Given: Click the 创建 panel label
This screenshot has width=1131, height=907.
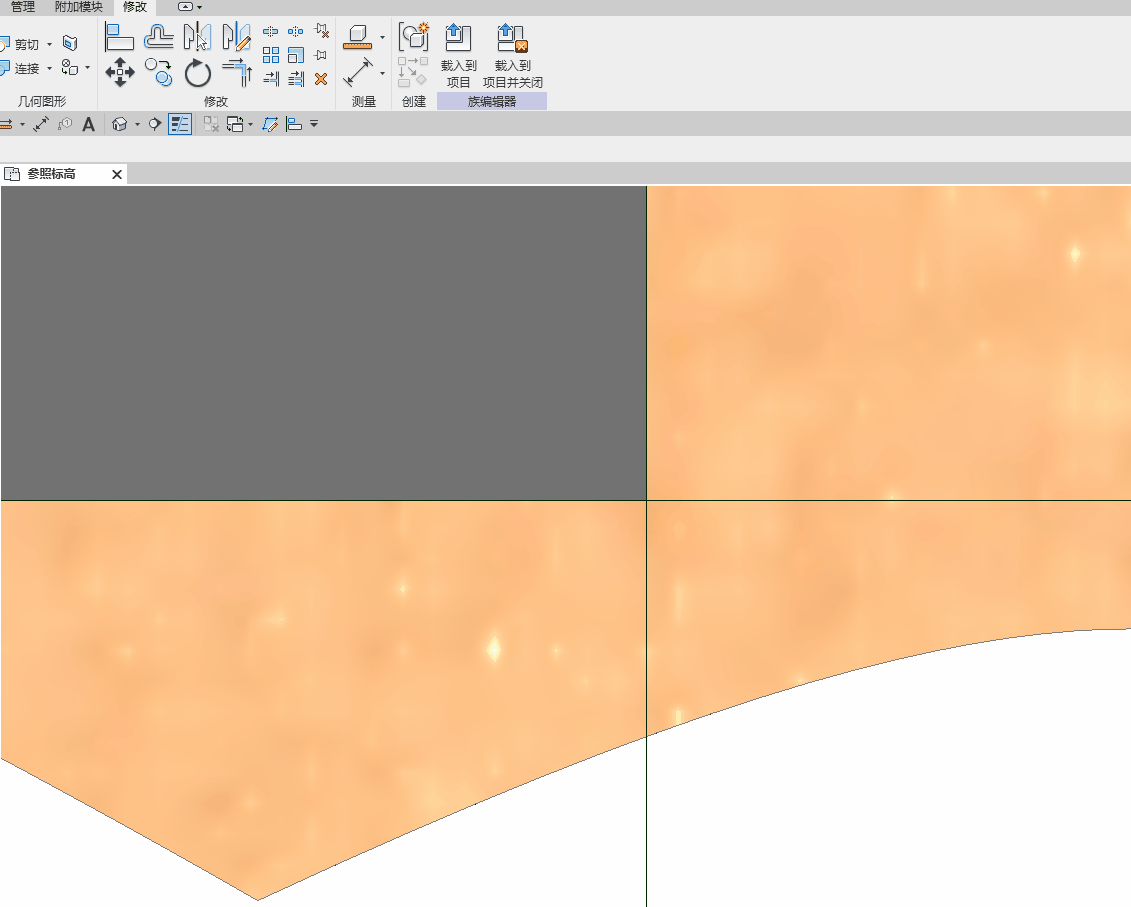Looking at the screenshot, I should pyautogui.click(x=414, y=102).
